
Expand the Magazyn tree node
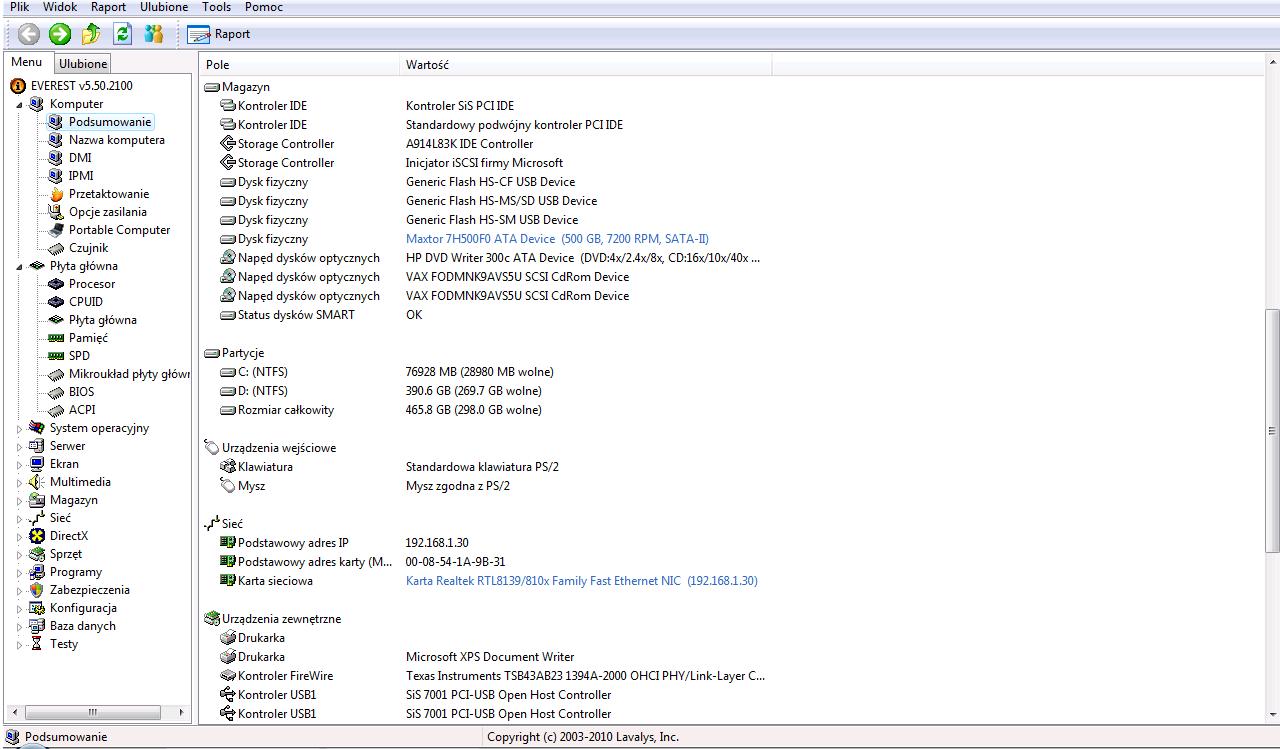click(19, 500)
